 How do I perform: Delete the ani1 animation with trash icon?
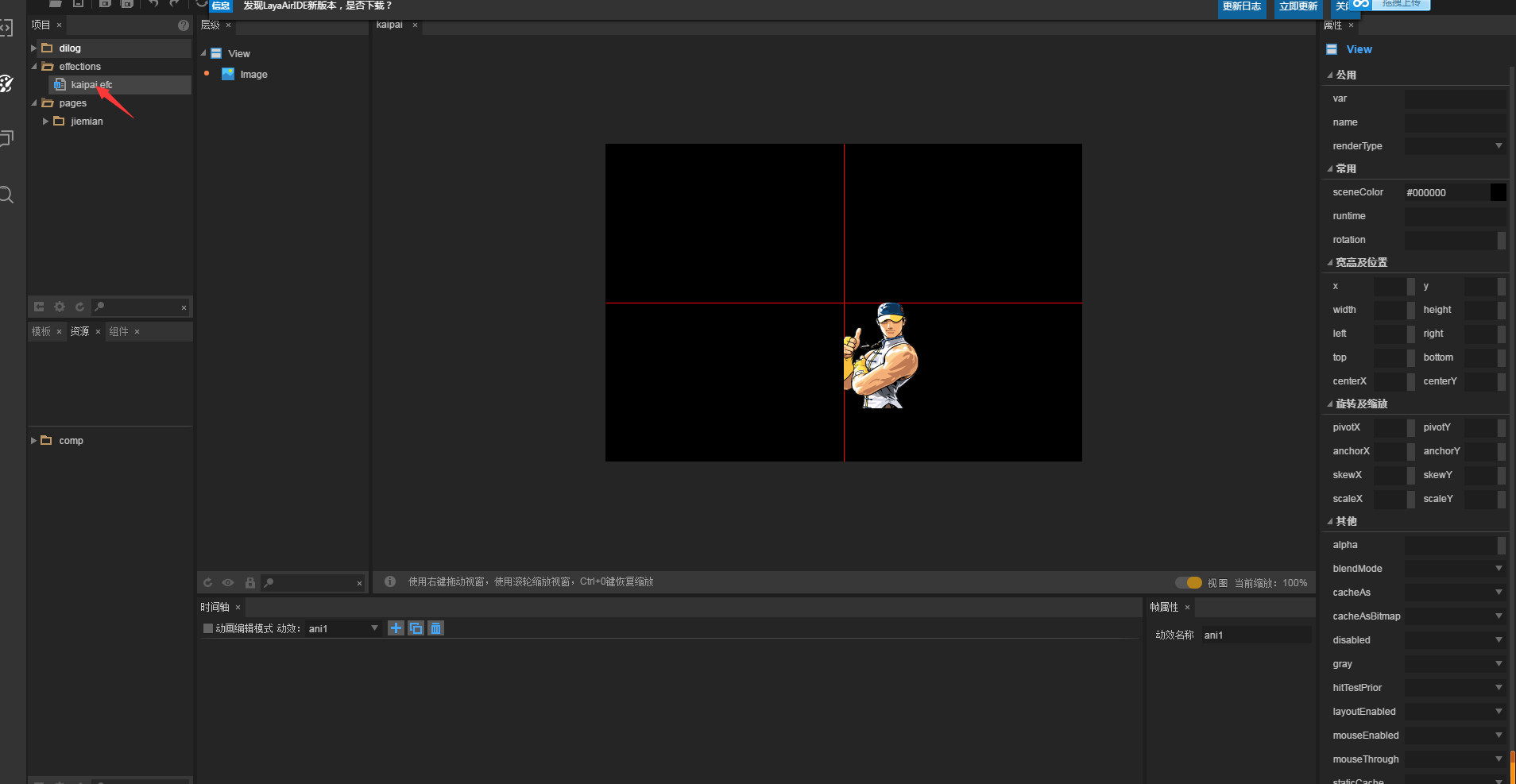435,628
